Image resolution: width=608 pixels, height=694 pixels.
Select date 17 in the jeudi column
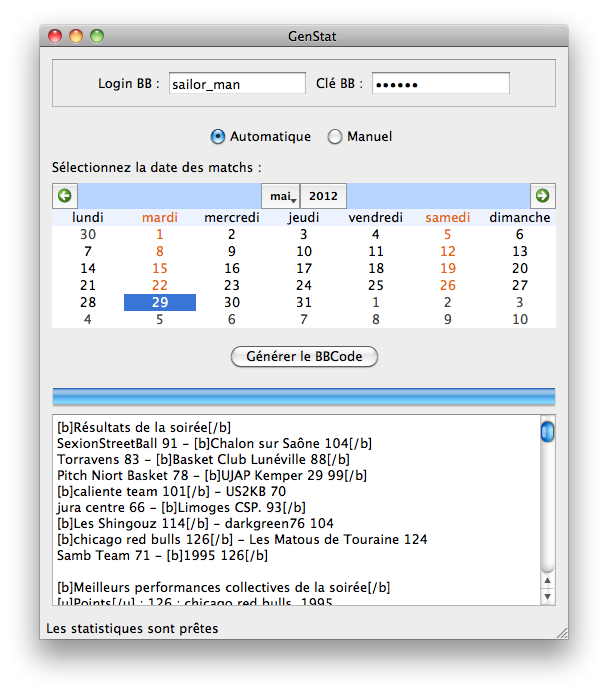tap(304, 269)
